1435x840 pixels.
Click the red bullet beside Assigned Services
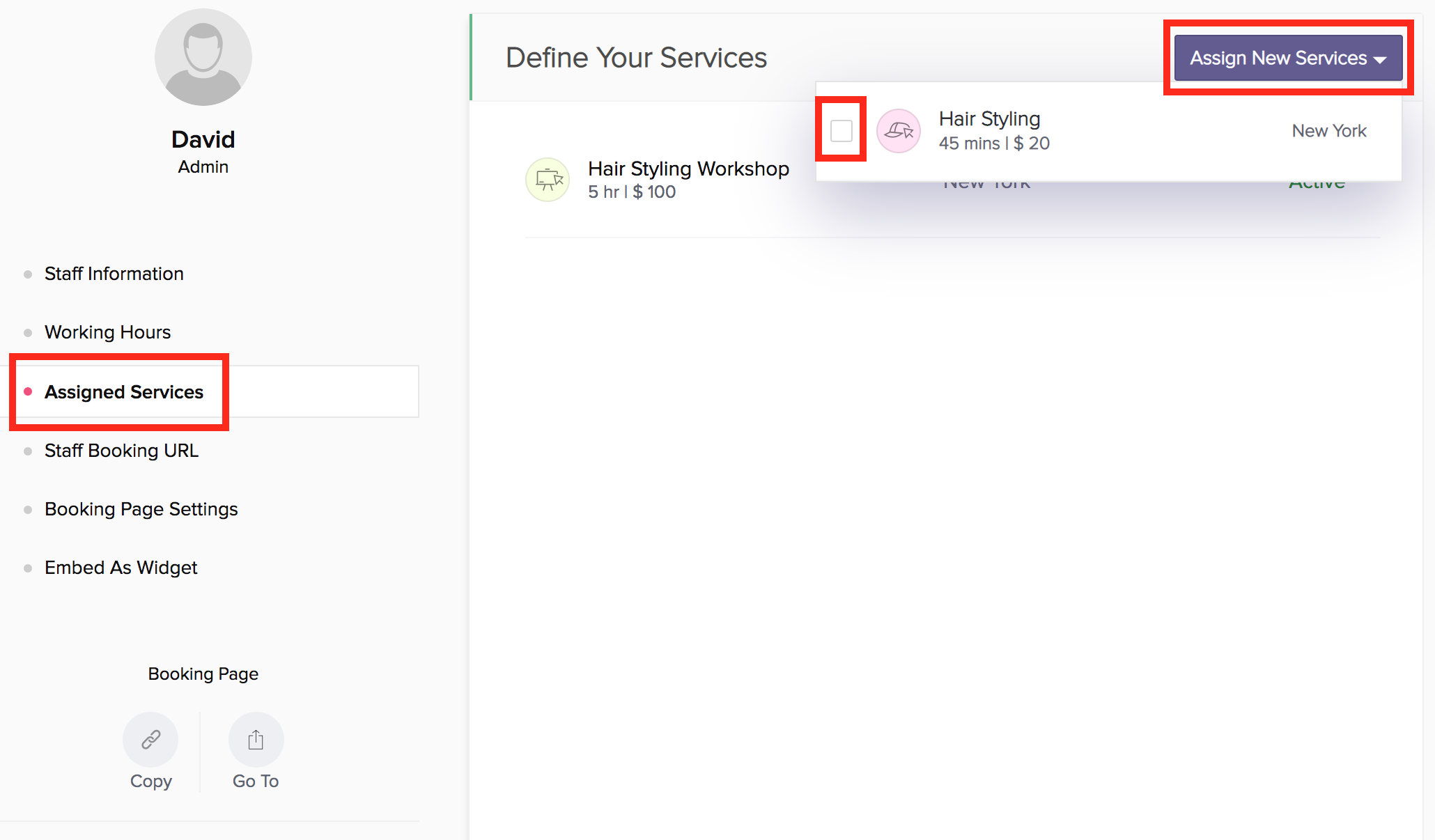pos(28,391)
